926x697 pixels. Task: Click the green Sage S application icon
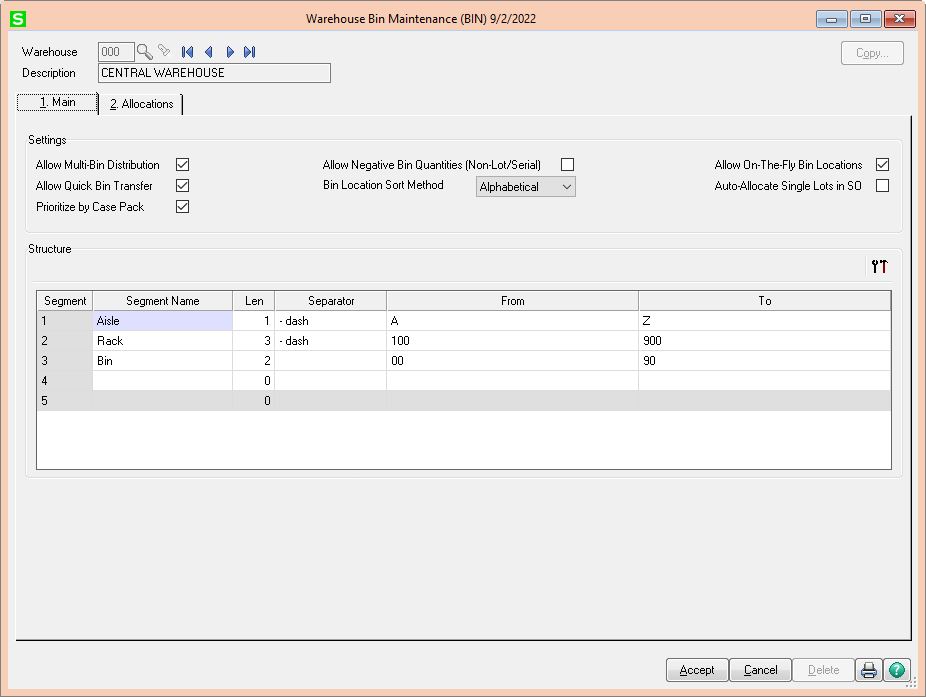pos(18,19)
